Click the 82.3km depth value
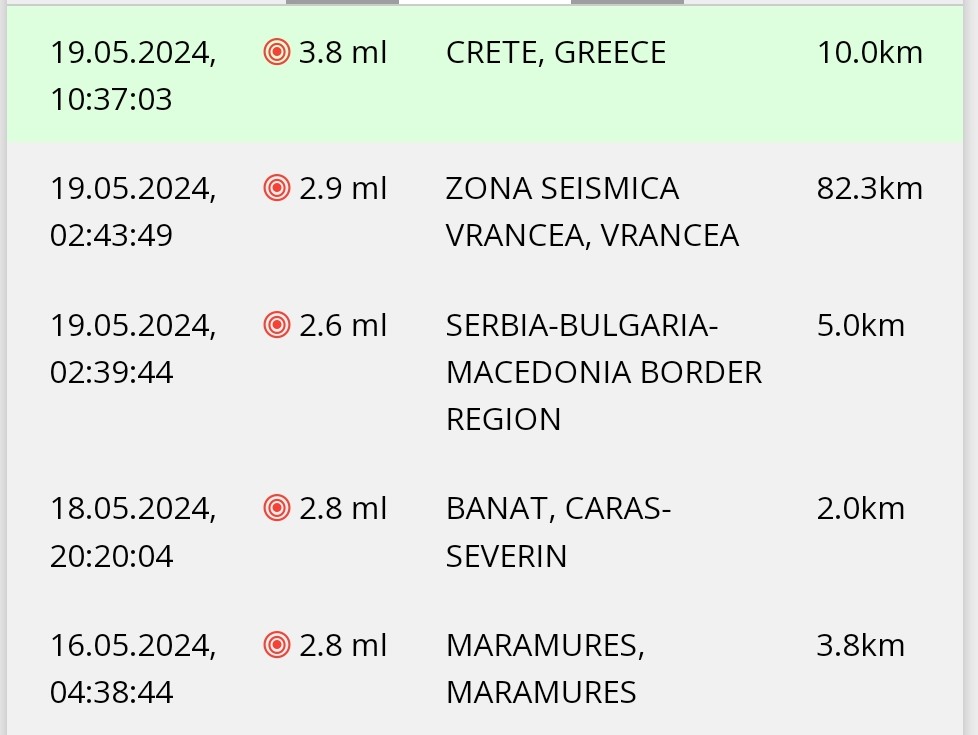Viewport: 978px width, 735px height. click(869, 189)
